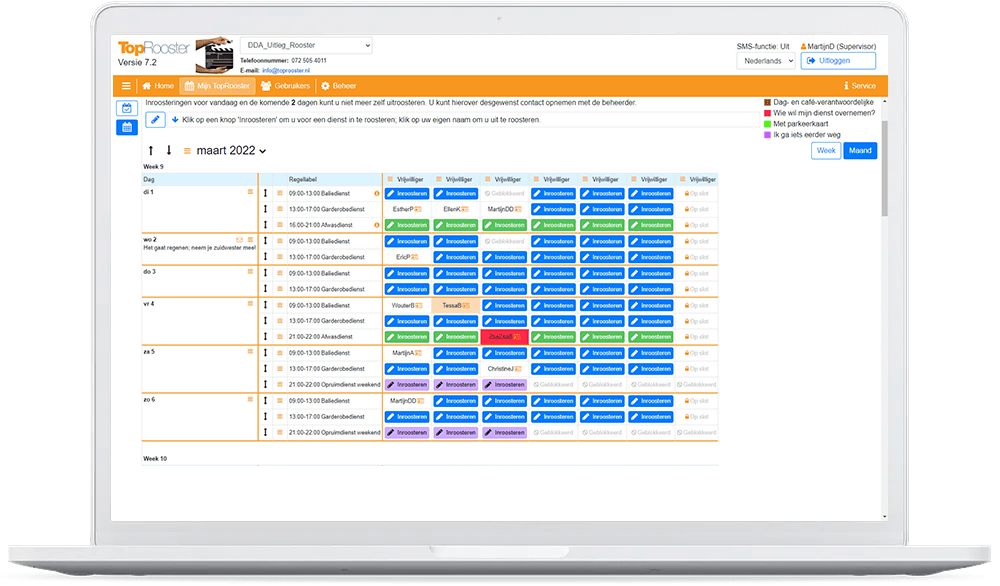Open the DDA_Uitleg_Rooster schedule selector
This screenshot has width=1000, height=586.
coord(305,45)
